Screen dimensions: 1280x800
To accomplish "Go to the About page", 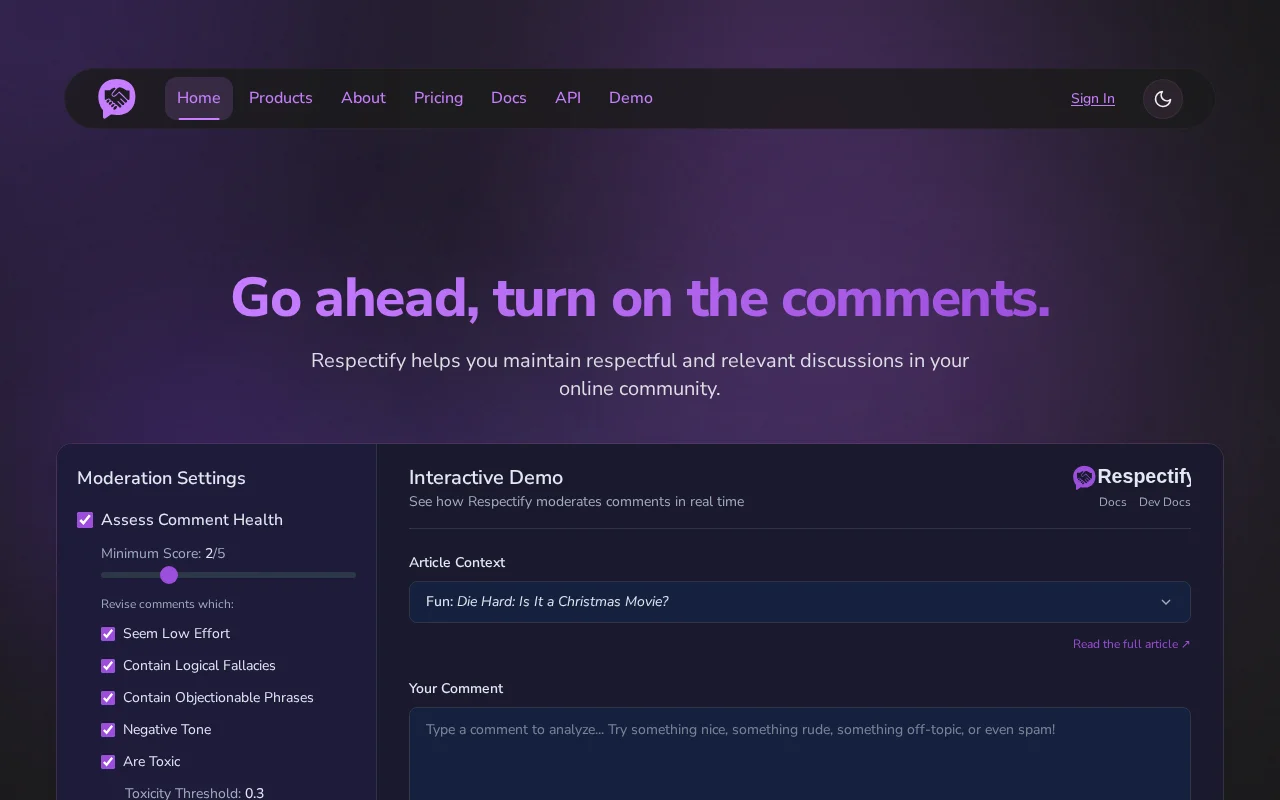I will click(x=363, y=98).
